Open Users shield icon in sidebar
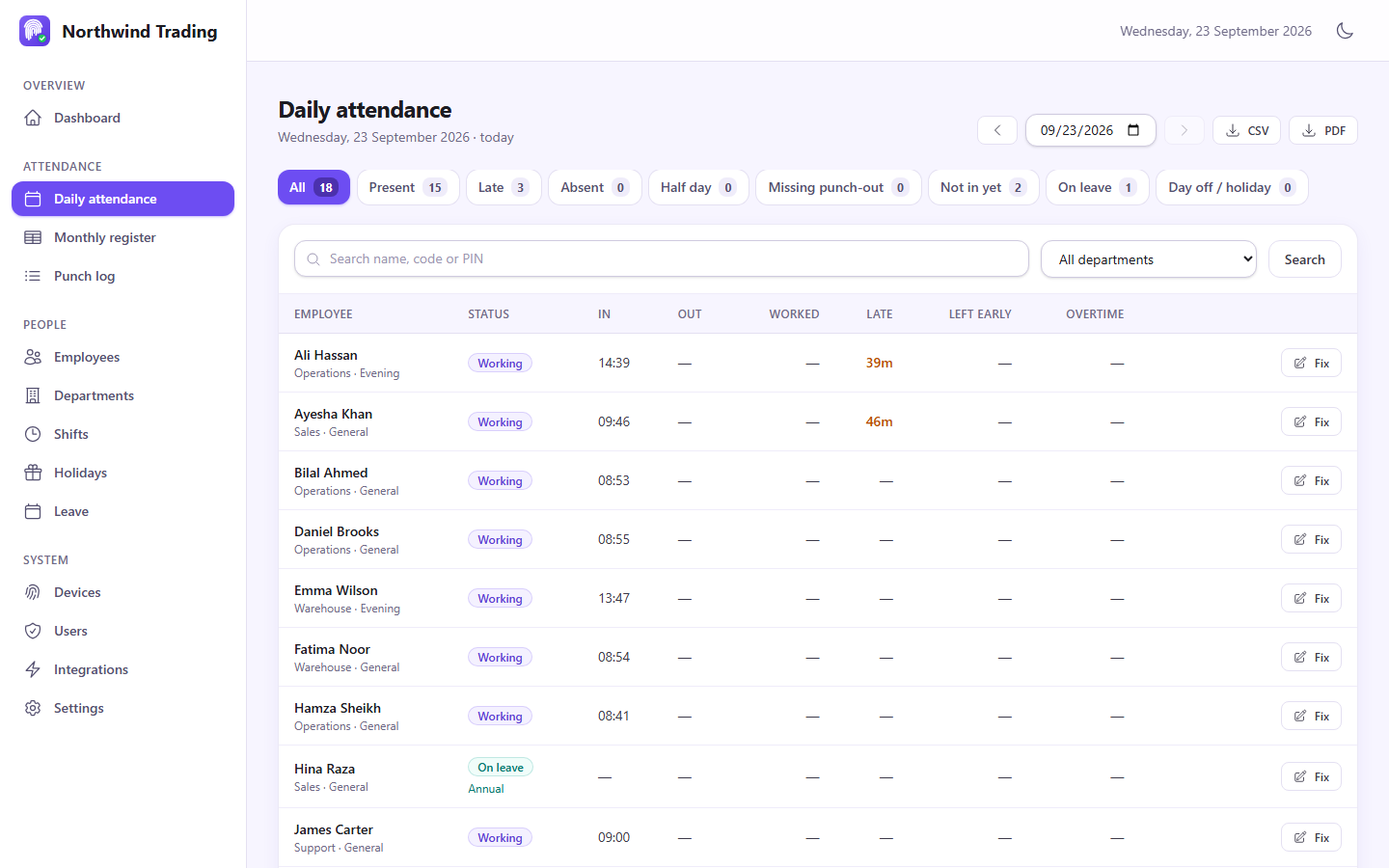The width and height of the screenshot is (1389, 868). (33, 631)
